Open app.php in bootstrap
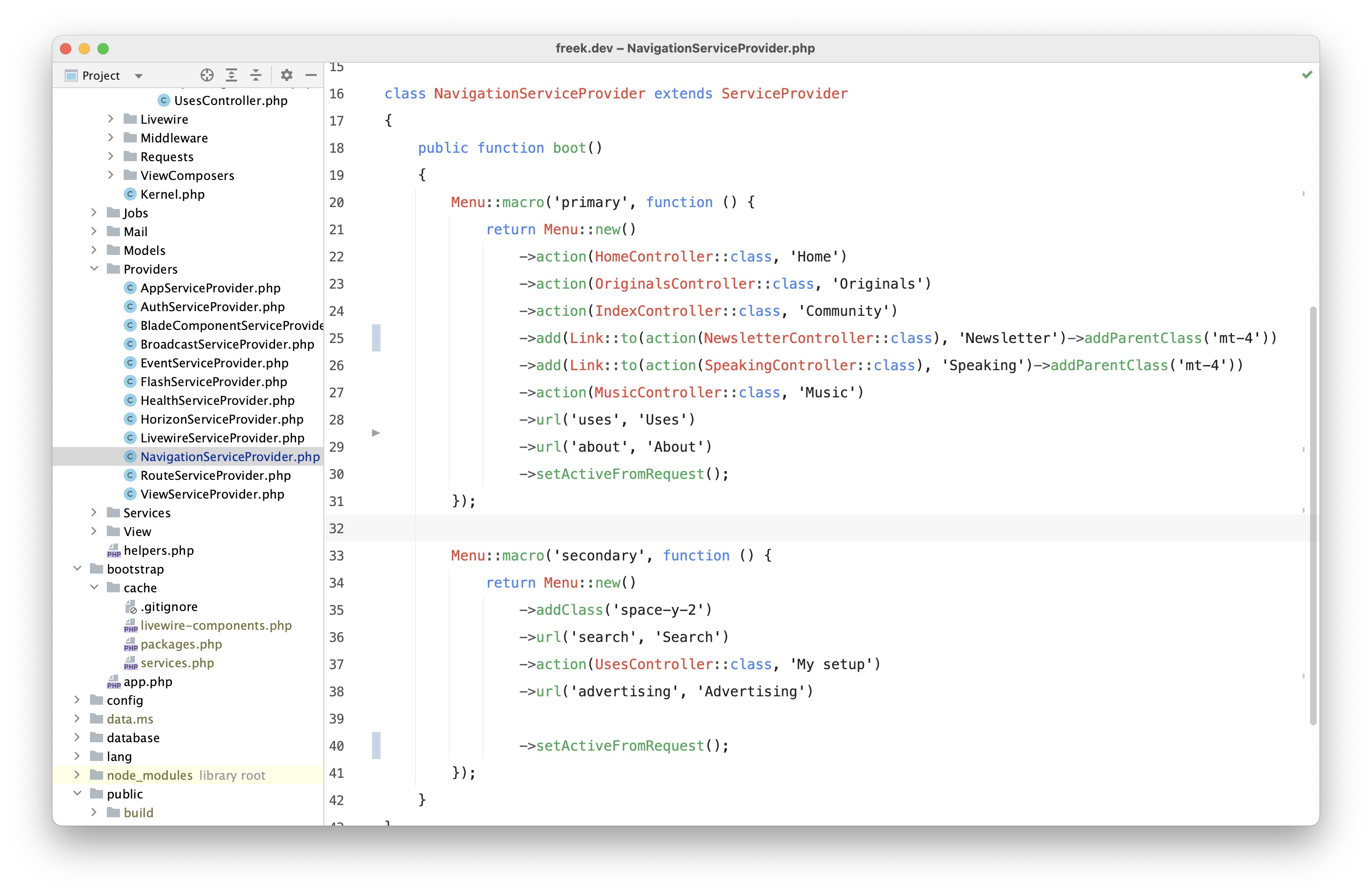 (148, 681)
